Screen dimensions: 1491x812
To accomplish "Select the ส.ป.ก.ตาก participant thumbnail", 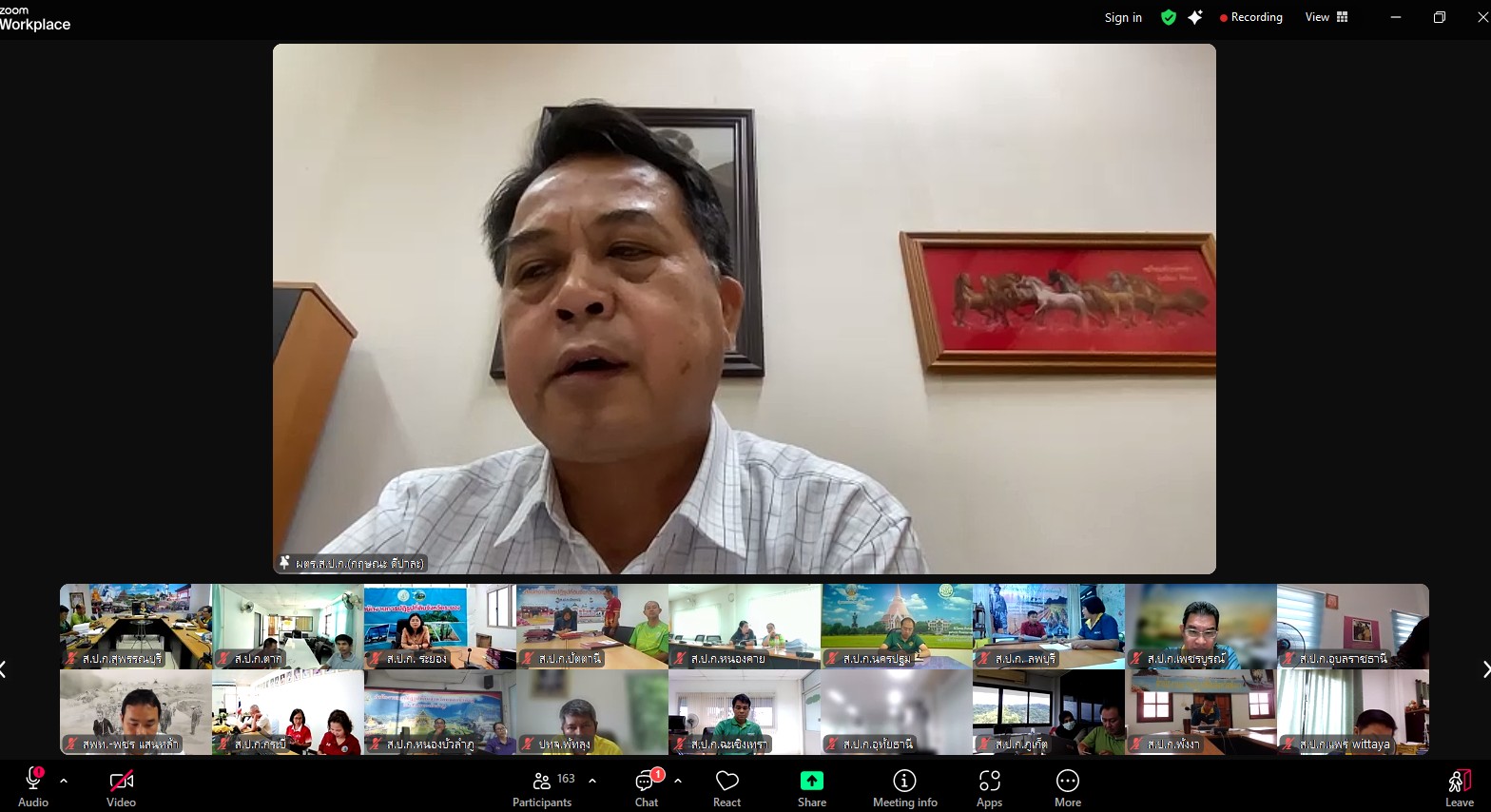I will coord(288,627).
